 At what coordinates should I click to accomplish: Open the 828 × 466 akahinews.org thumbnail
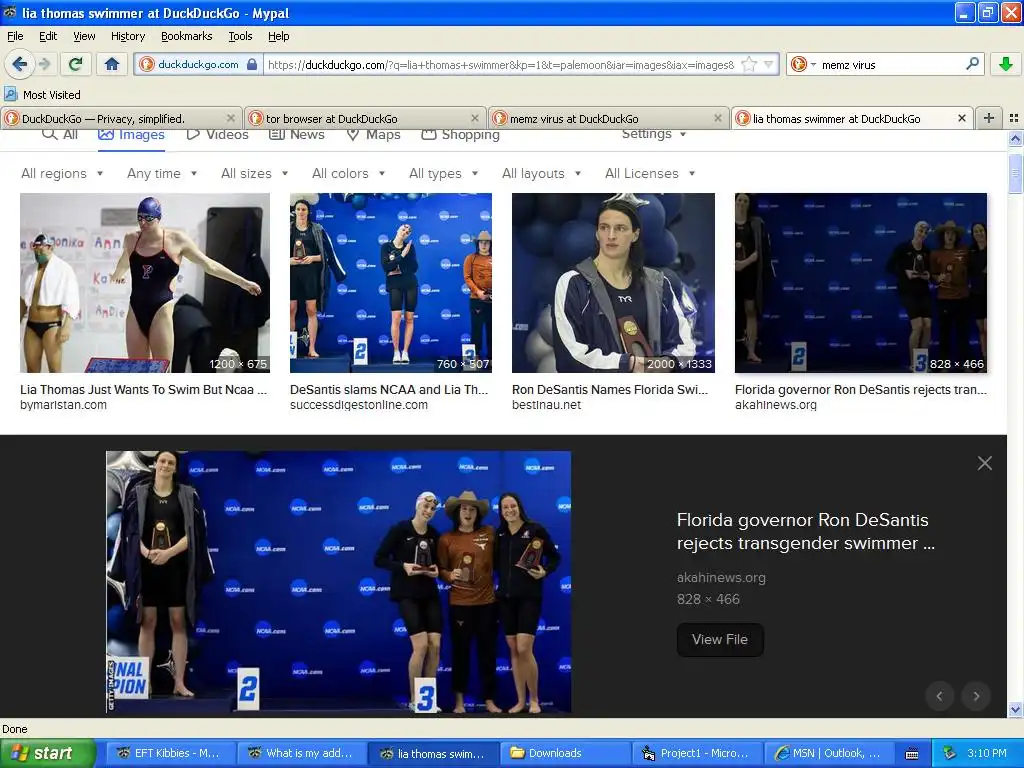coord(861,283)
